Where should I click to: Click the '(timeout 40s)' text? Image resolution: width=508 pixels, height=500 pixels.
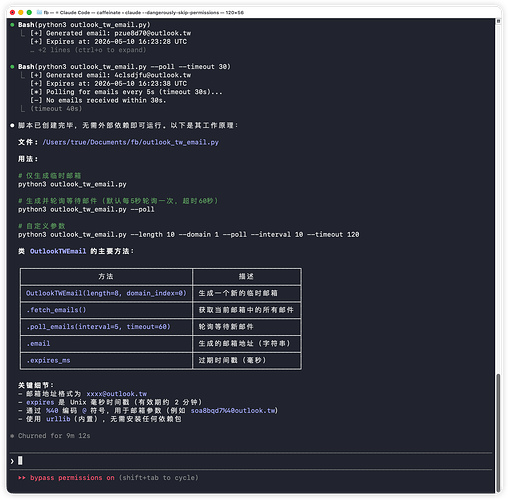click(56, 109)
